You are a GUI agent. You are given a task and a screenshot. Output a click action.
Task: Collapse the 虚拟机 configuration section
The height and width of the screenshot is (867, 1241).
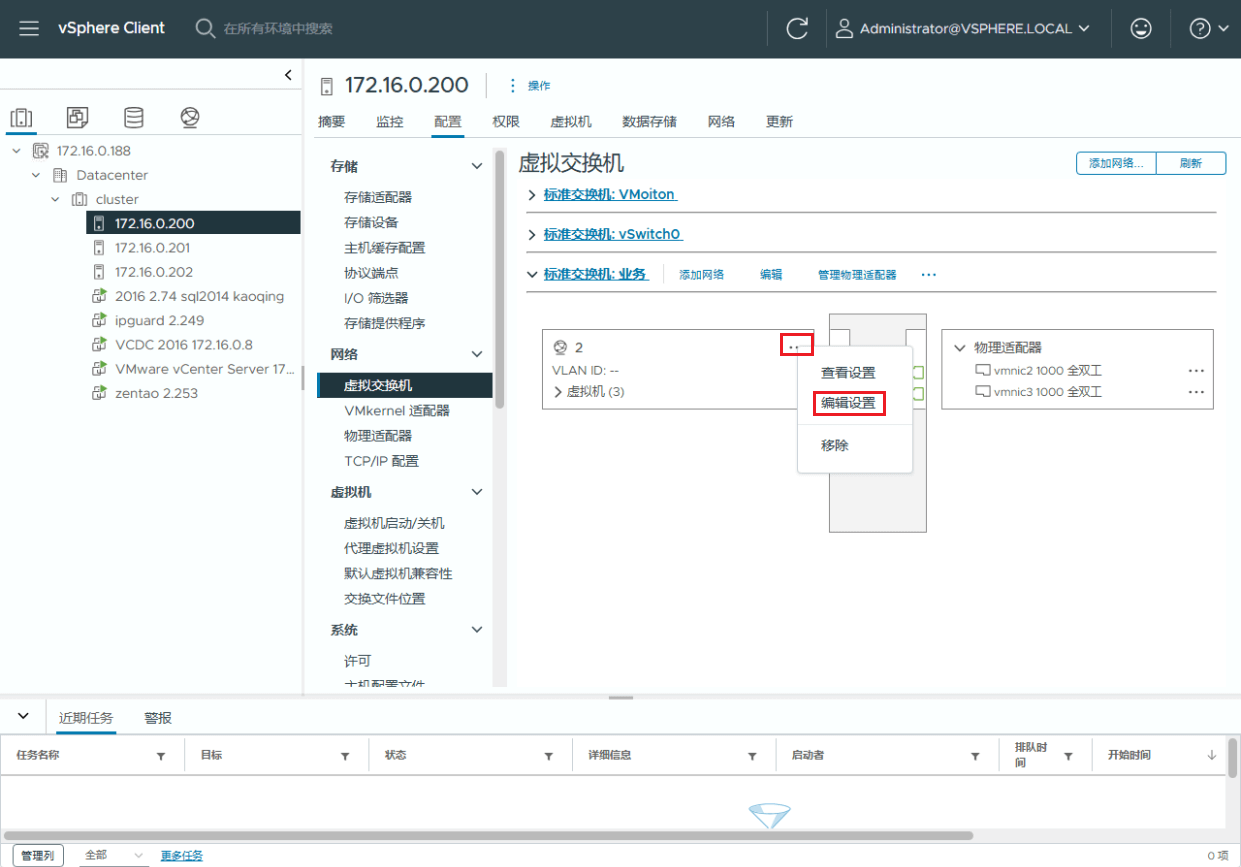(x=477, y=492)
